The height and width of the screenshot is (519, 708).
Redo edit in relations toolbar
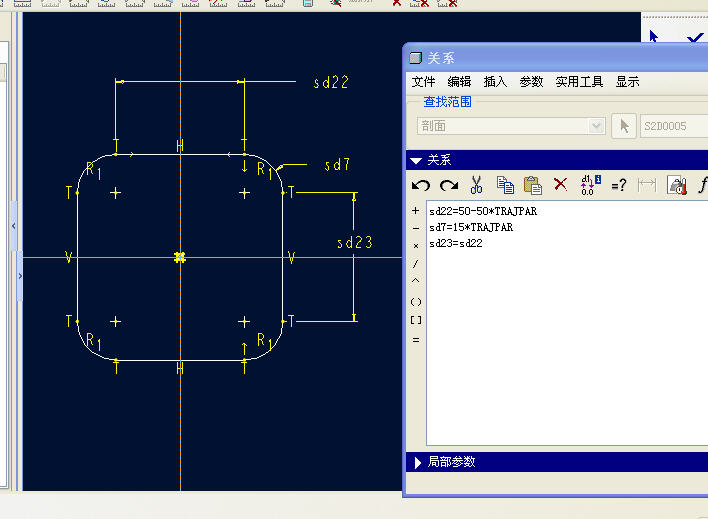(448, 185)
